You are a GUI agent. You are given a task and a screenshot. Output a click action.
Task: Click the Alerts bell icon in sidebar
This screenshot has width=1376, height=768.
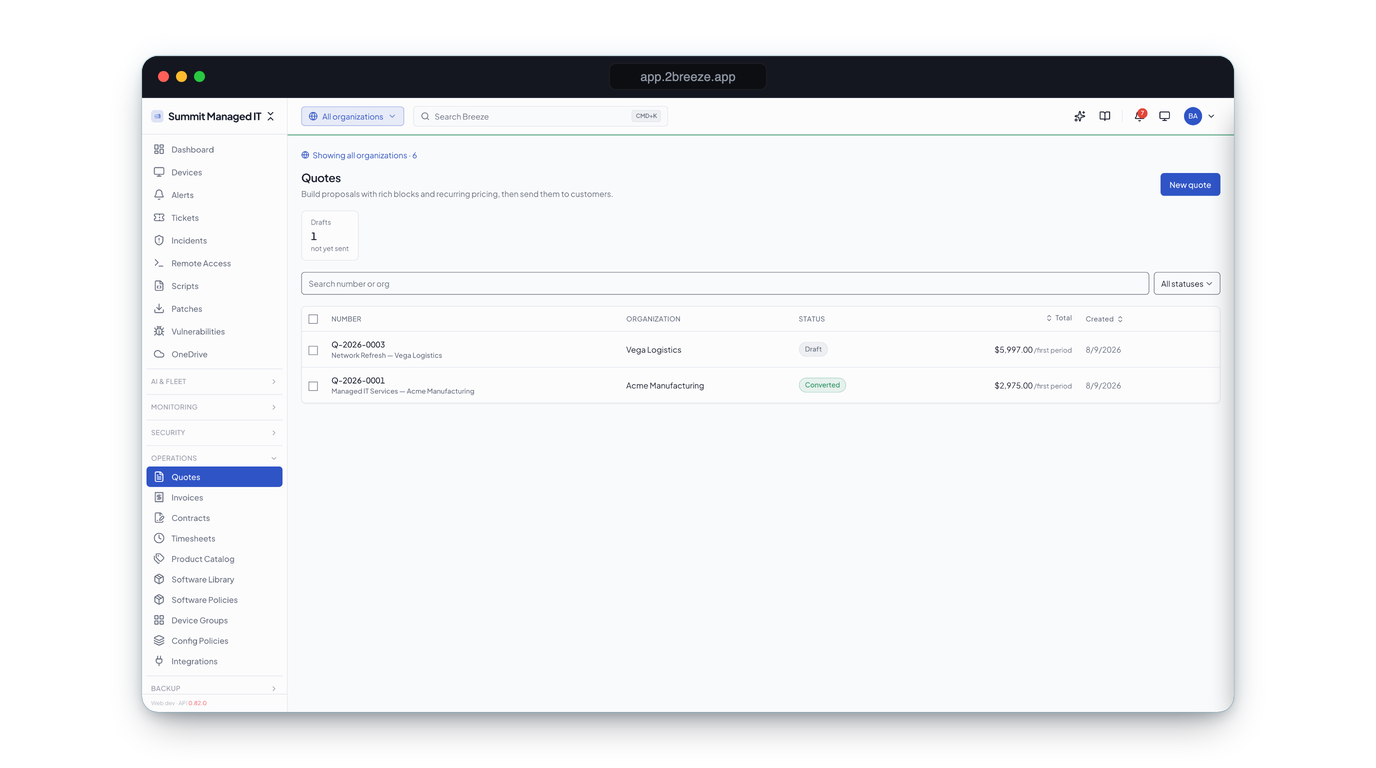[x=159, y=195]
